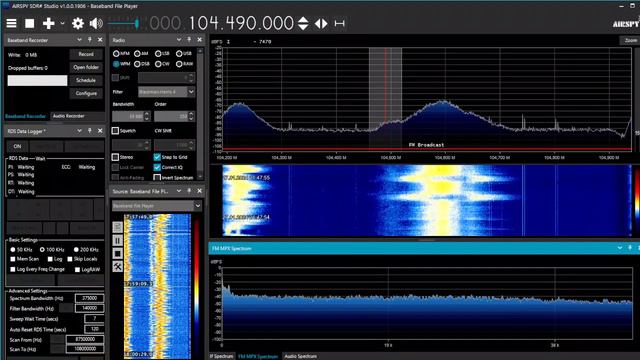
Task: Select the WFM demodulation mode
Action: [121, 64]
